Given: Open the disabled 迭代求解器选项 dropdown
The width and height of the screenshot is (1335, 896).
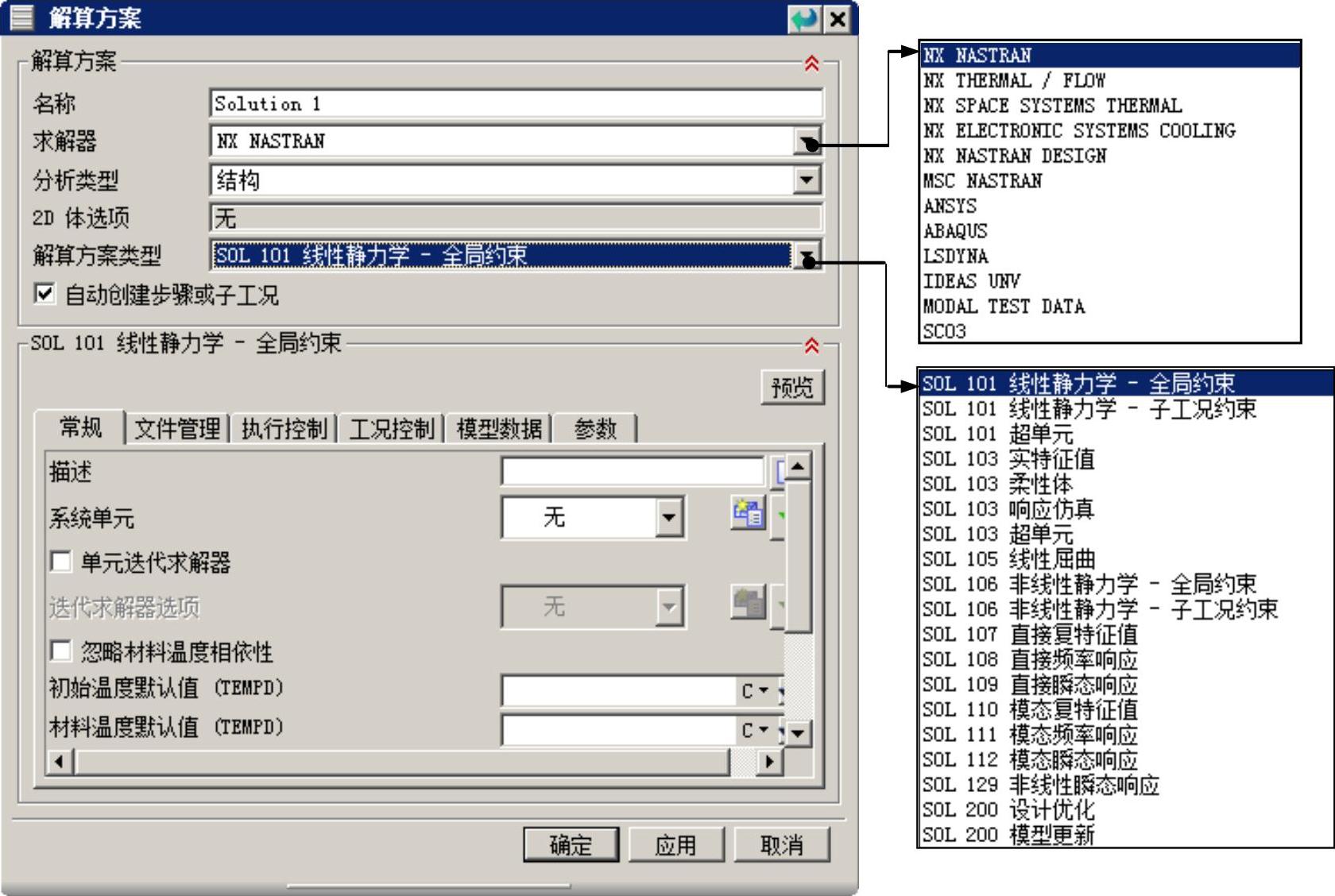Looking at the screenshot, I should tap(669, 608).
